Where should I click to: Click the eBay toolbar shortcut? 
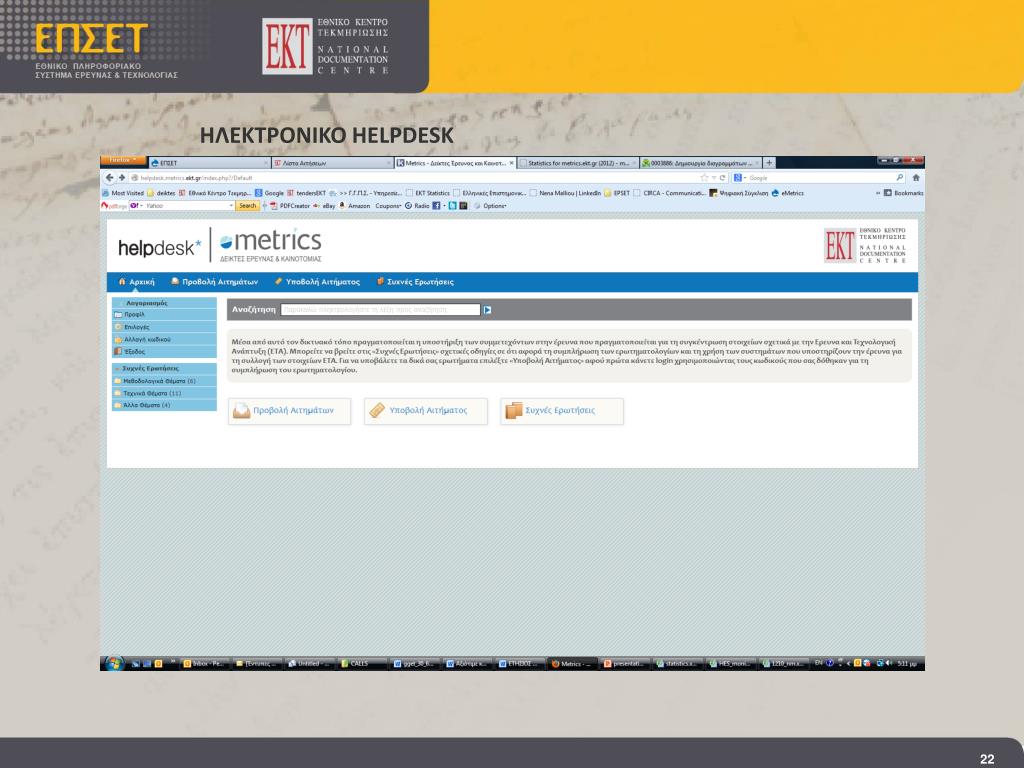coord(324,206)
